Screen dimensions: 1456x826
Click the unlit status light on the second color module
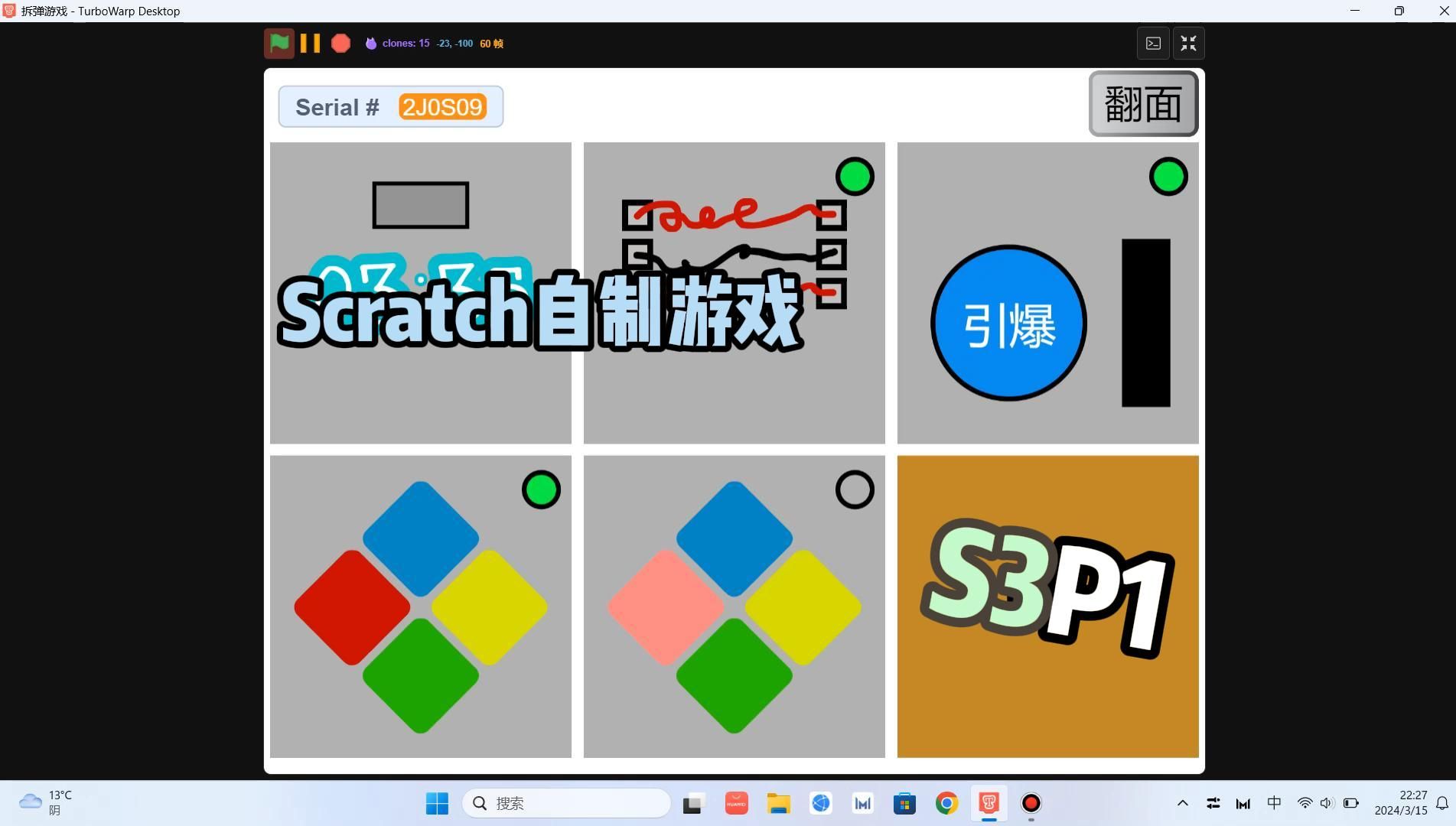click(855, 489)
